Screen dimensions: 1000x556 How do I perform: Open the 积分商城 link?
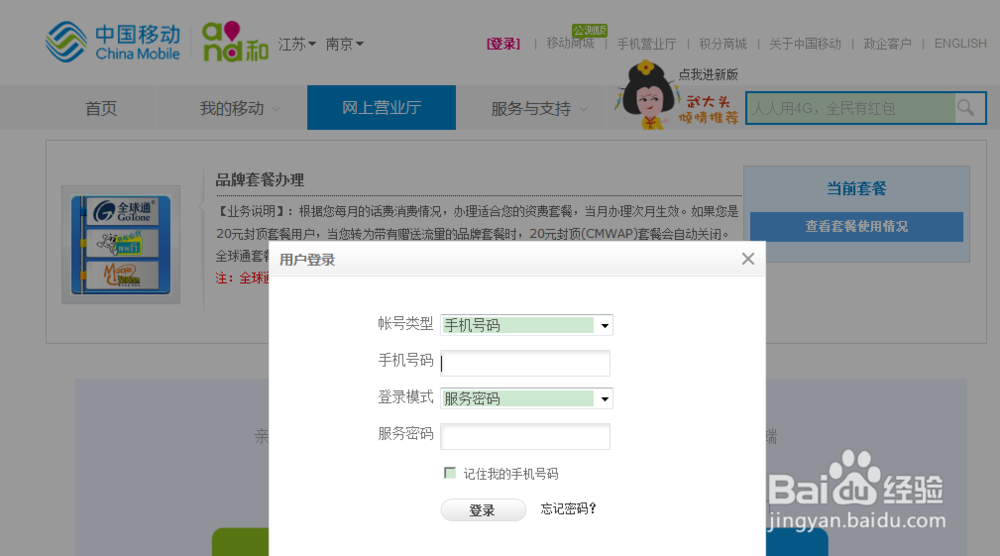click(x=723, y=44)
